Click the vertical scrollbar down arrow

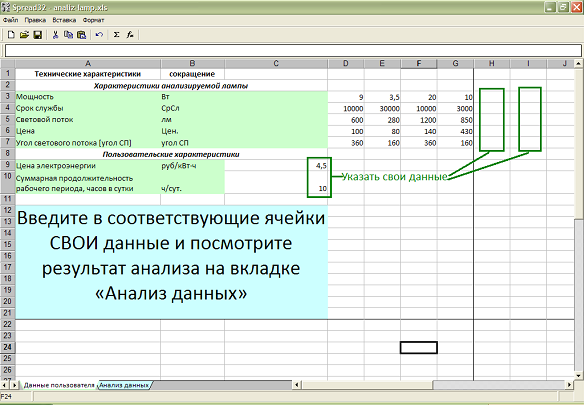[x=579, y=376]
